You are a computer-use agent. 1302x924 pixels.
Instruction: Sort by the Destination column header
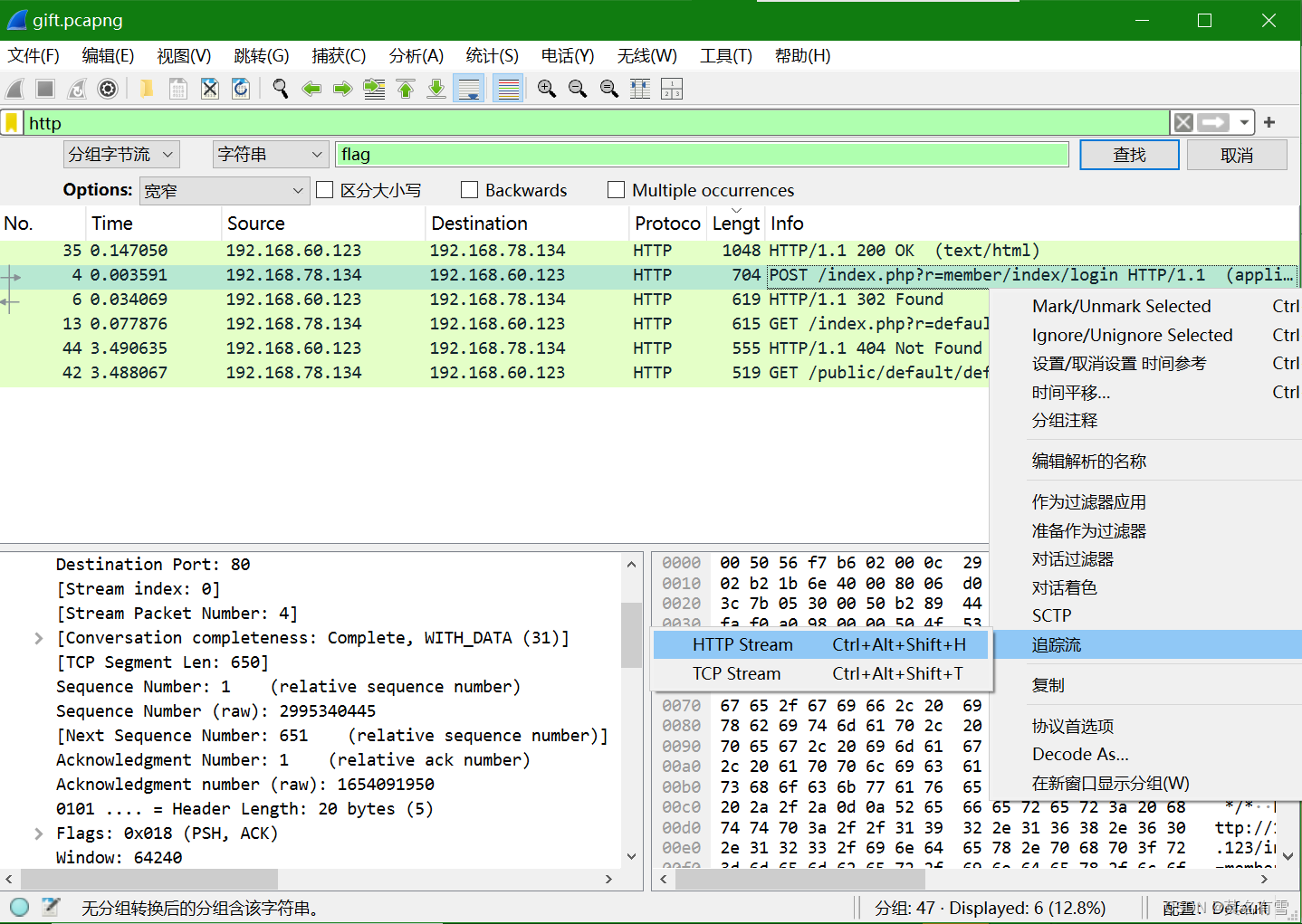point(527,224)
